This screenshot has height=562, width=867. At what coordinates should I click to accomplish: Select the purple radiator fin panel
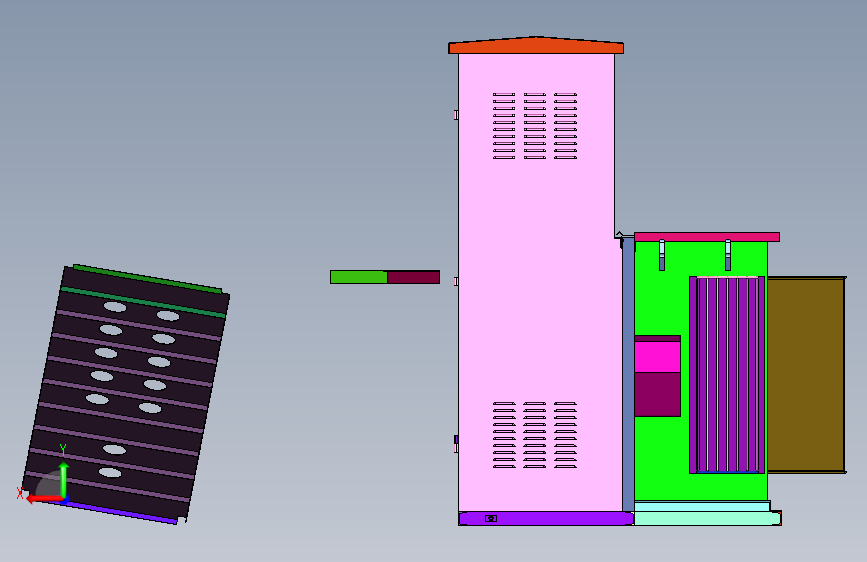[727, 375]
